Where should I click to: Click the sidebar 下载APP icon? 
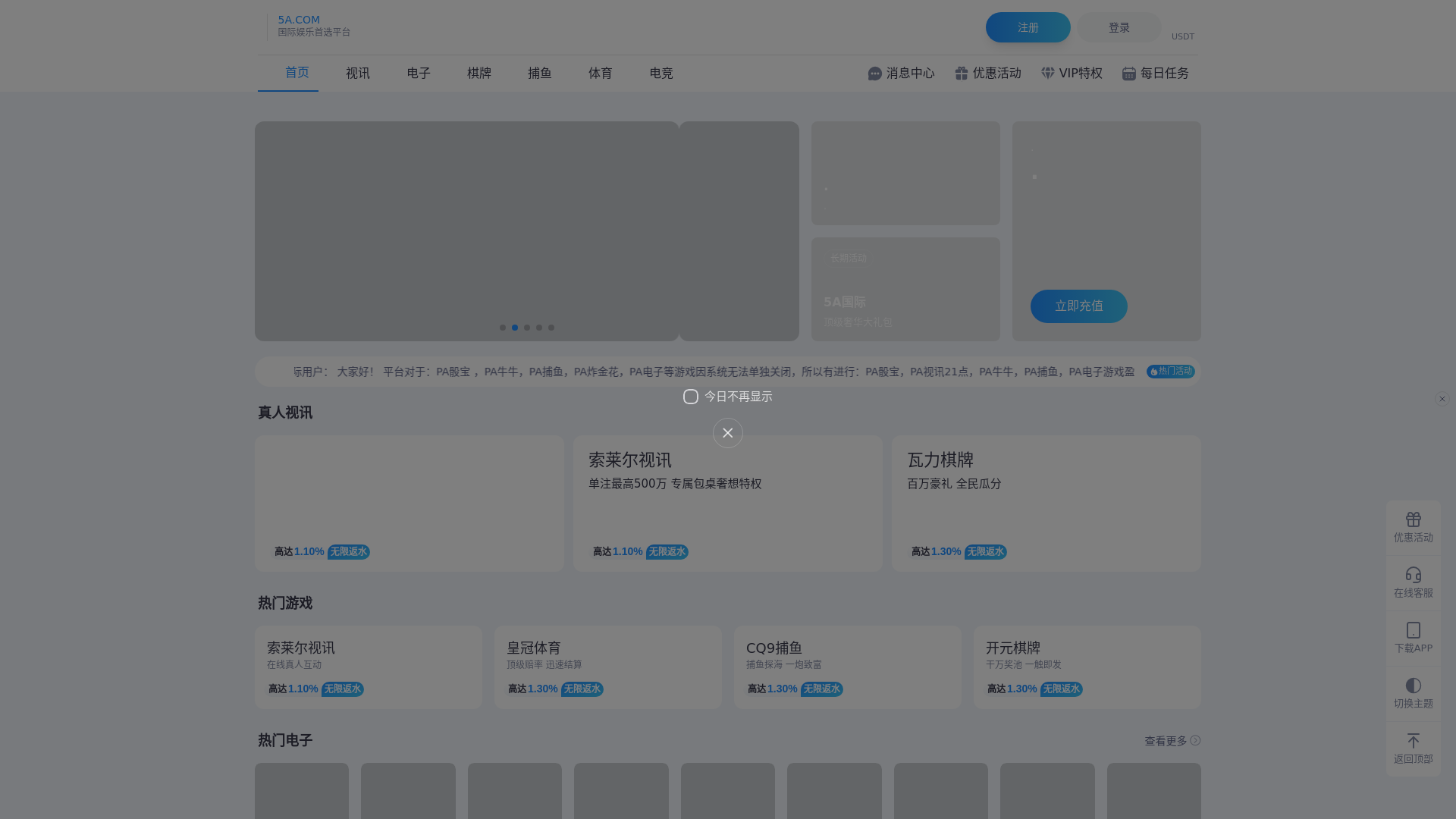tap(1413, 630)
